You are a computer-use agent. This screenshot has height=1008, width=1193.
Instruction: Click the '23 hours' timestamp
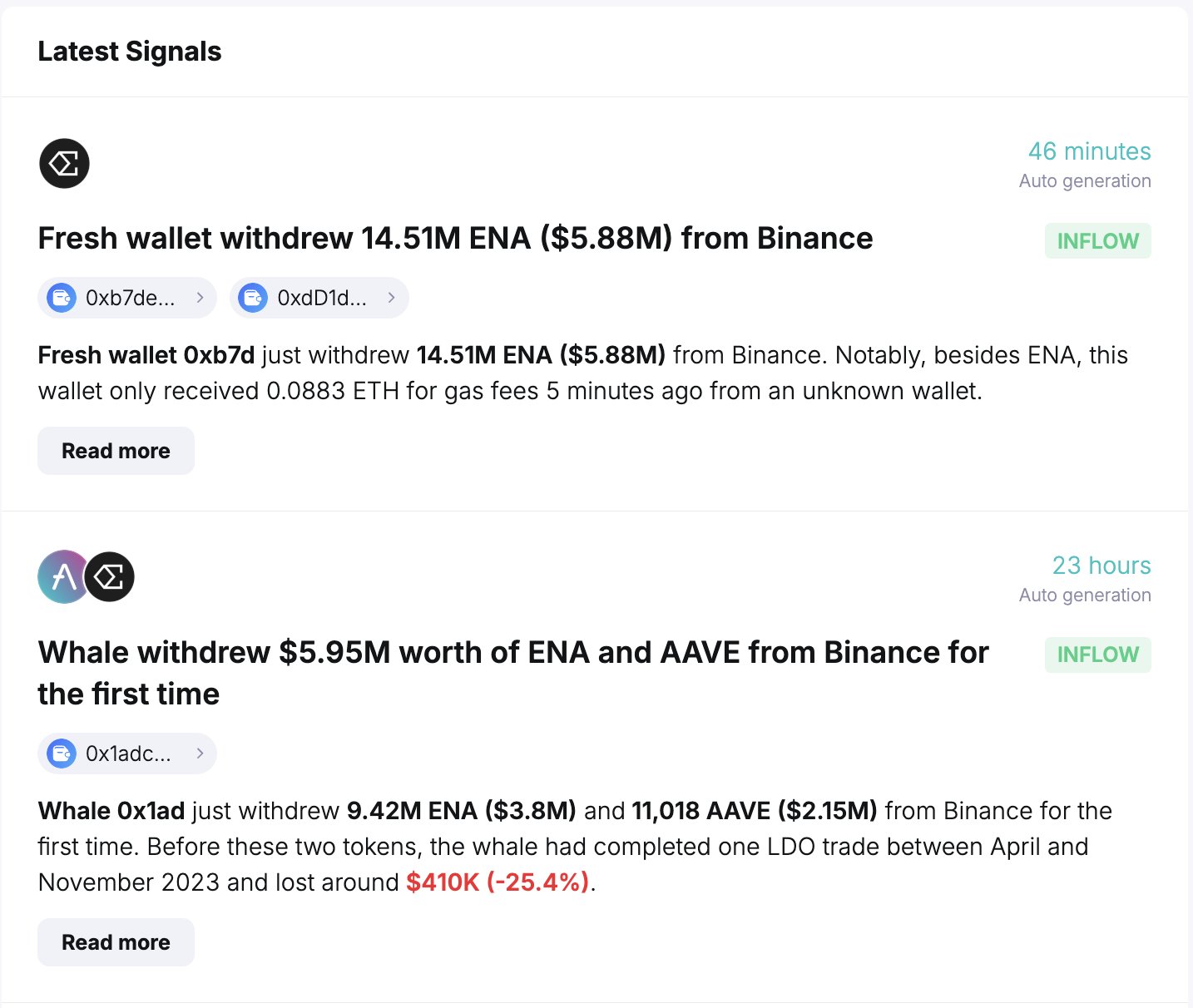click(x=1101, y=566)
